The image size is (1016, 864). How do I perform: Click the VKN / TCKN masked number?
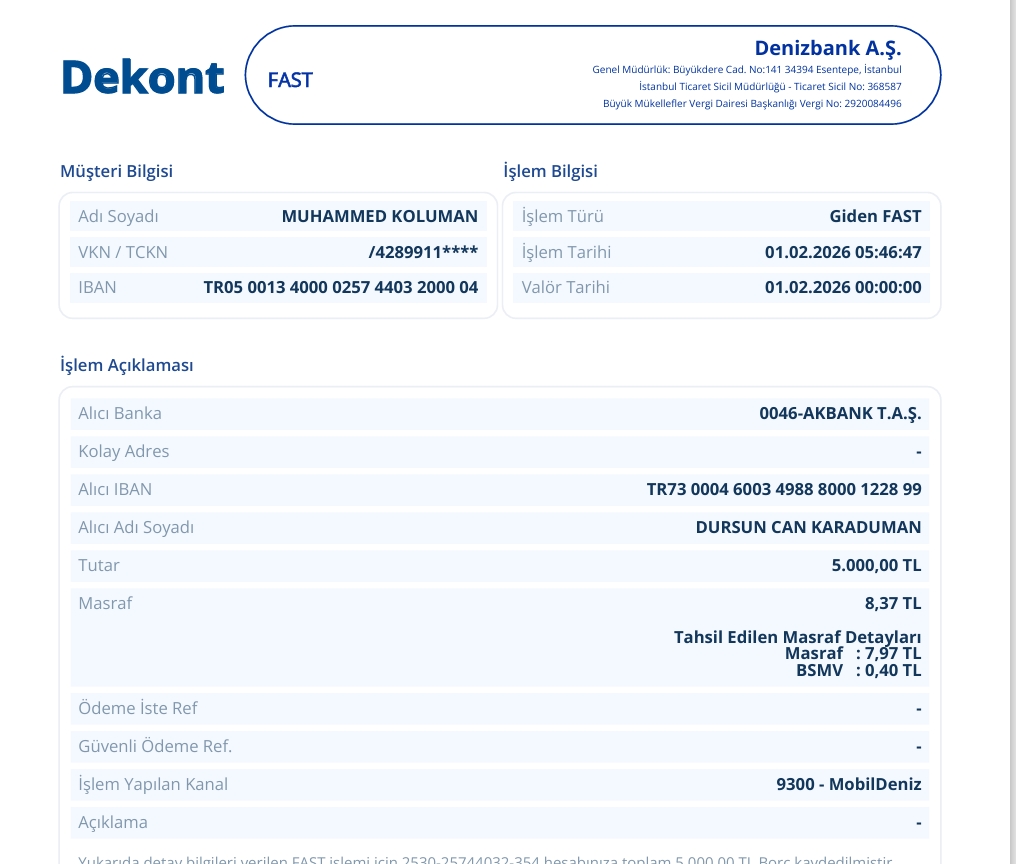click(x=423, y=252)
